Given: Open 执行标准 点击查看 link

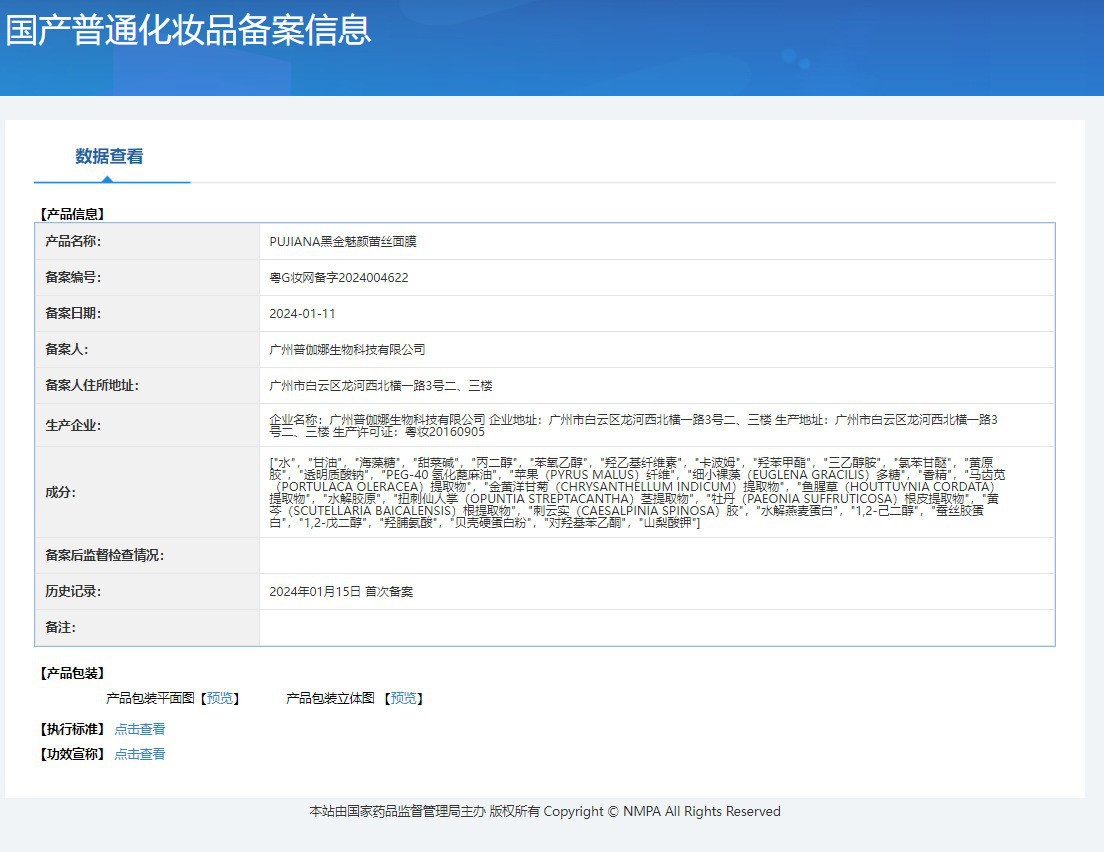Looking at the screenshot, I should coord(139,729).
